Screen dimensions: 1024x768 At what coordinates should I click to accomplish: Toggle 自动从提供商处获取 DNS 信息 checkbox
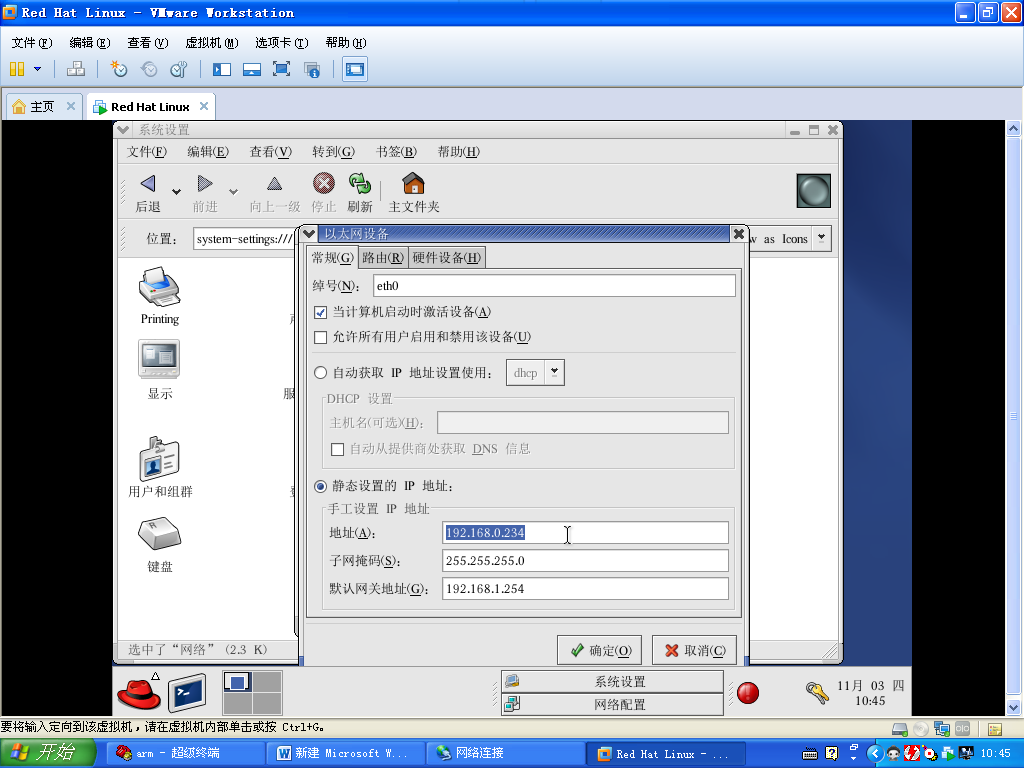pos(337,449)
